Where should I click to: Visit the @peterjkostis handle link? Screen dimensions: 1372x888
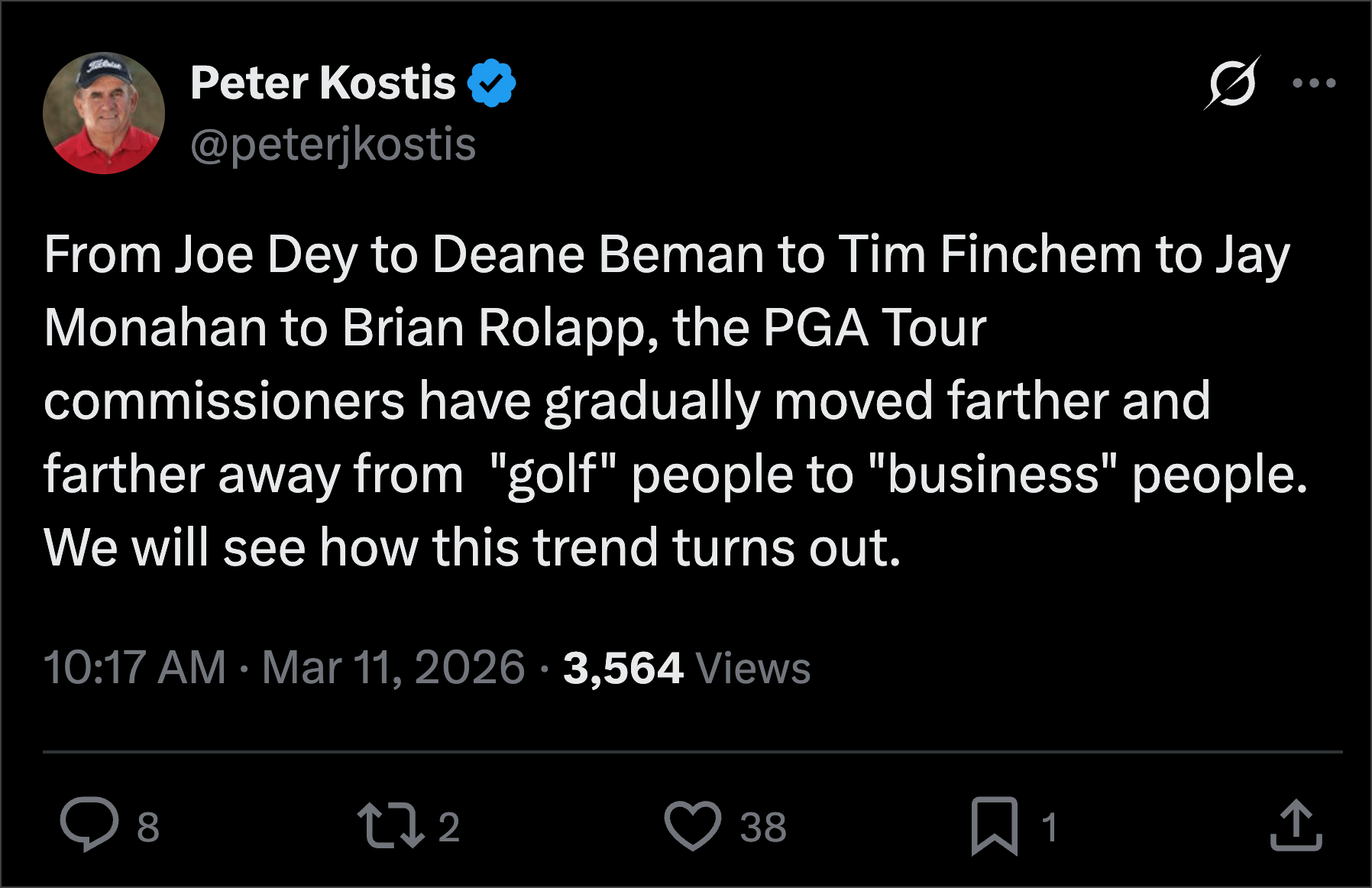(x=333, y=144)
